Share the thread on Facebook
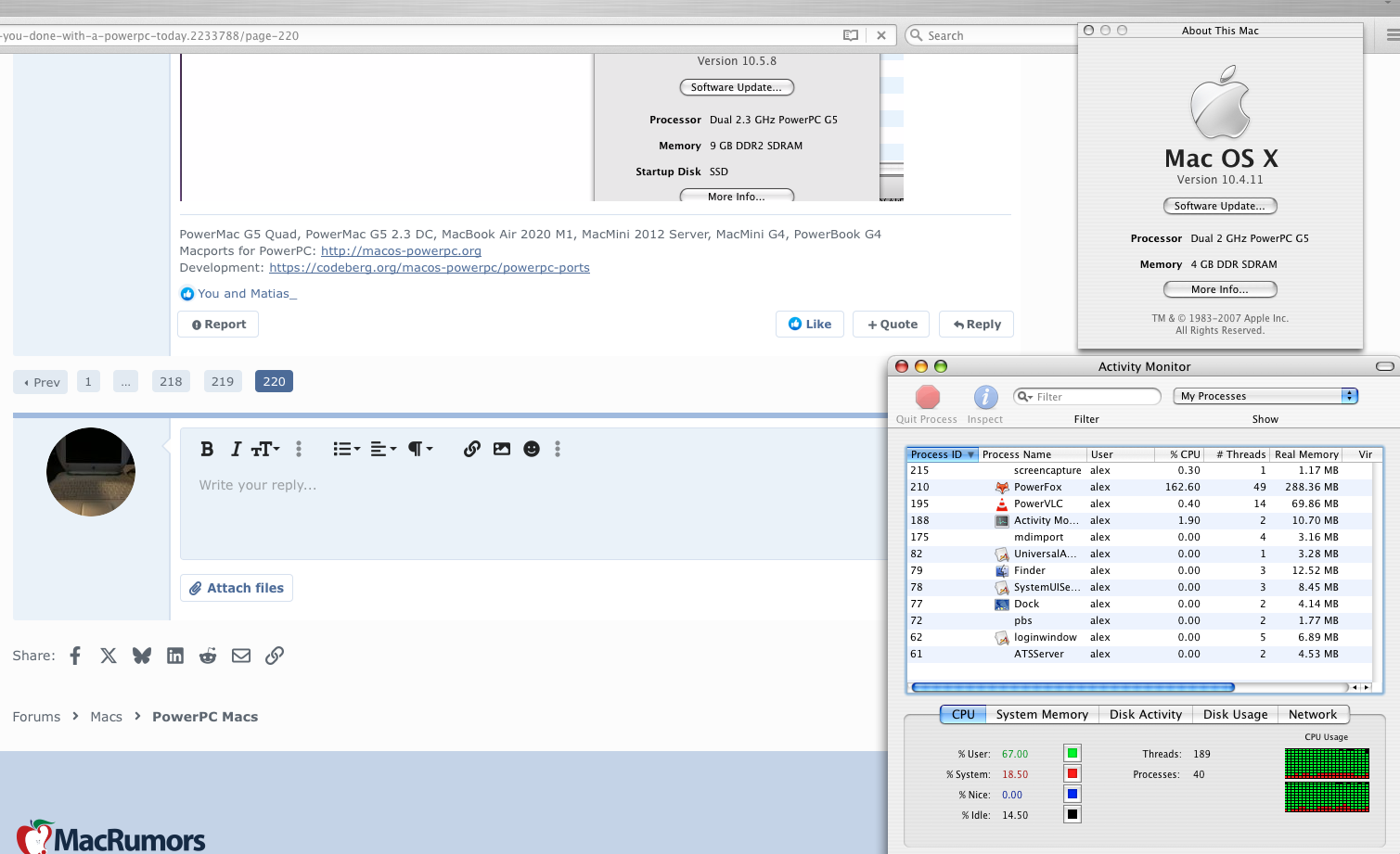The width and height of the screenshot is (1400, 854). 75,656
